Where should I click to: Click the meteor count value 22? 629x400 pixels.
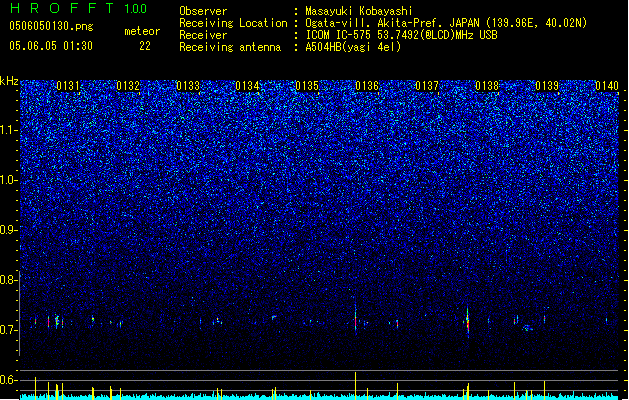click(145, 46)
